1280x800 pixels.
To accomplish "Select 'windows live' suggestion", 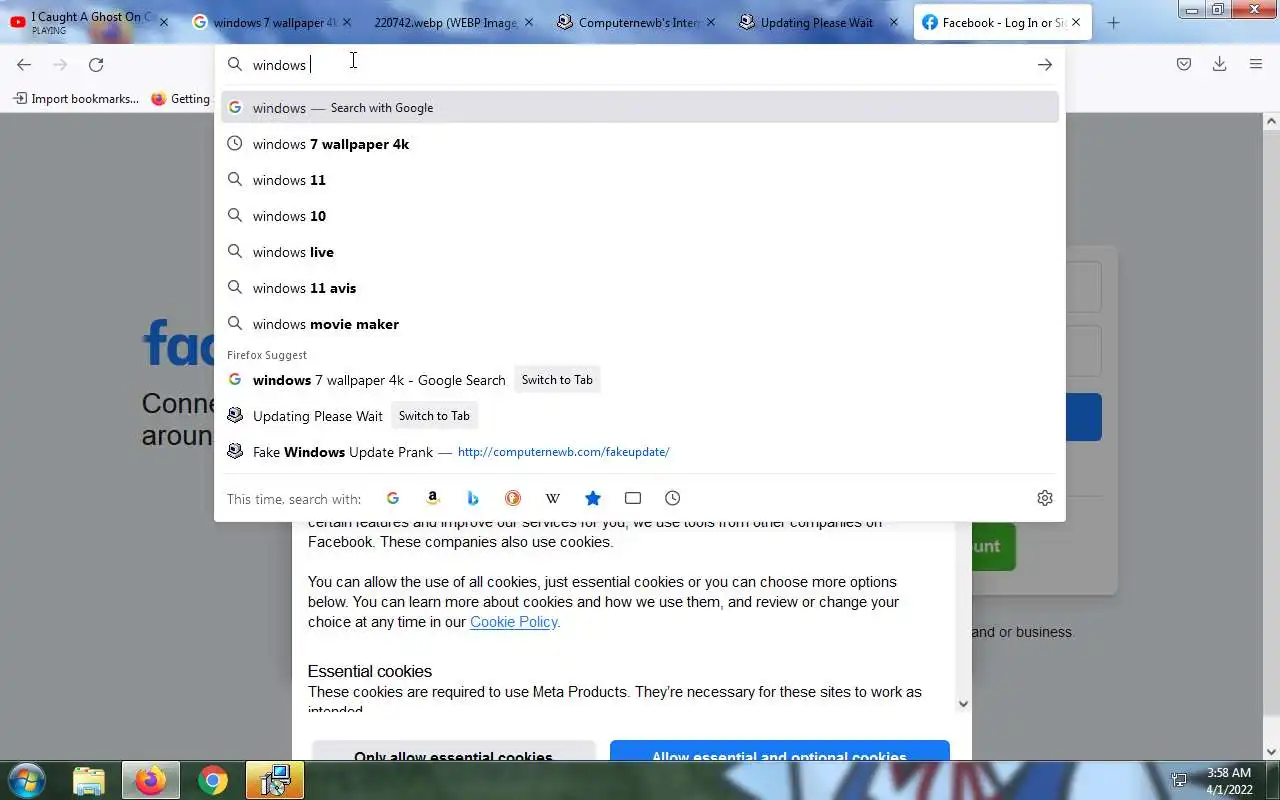I will coord(640,252).
